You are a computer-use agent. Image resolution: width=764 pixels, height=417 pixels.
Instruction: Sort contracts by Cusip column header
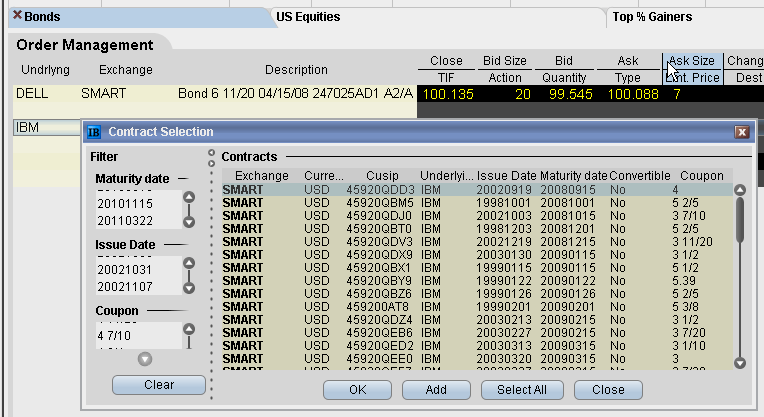[x=382, y=176]
